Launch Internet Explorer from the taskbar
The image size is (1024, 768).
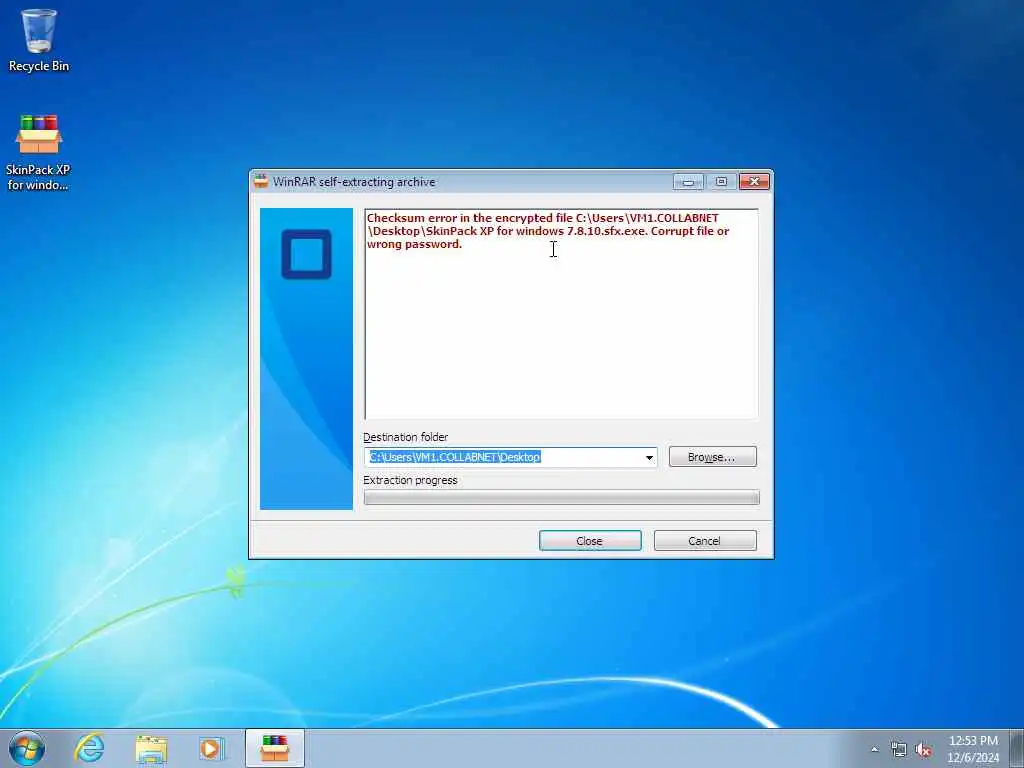point(89,748)
